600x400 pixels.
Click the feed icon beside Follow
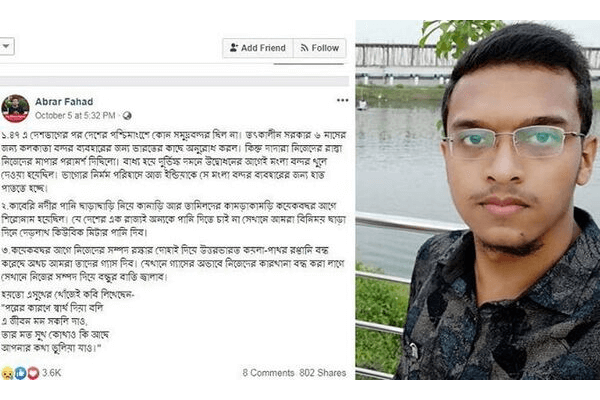305,48
